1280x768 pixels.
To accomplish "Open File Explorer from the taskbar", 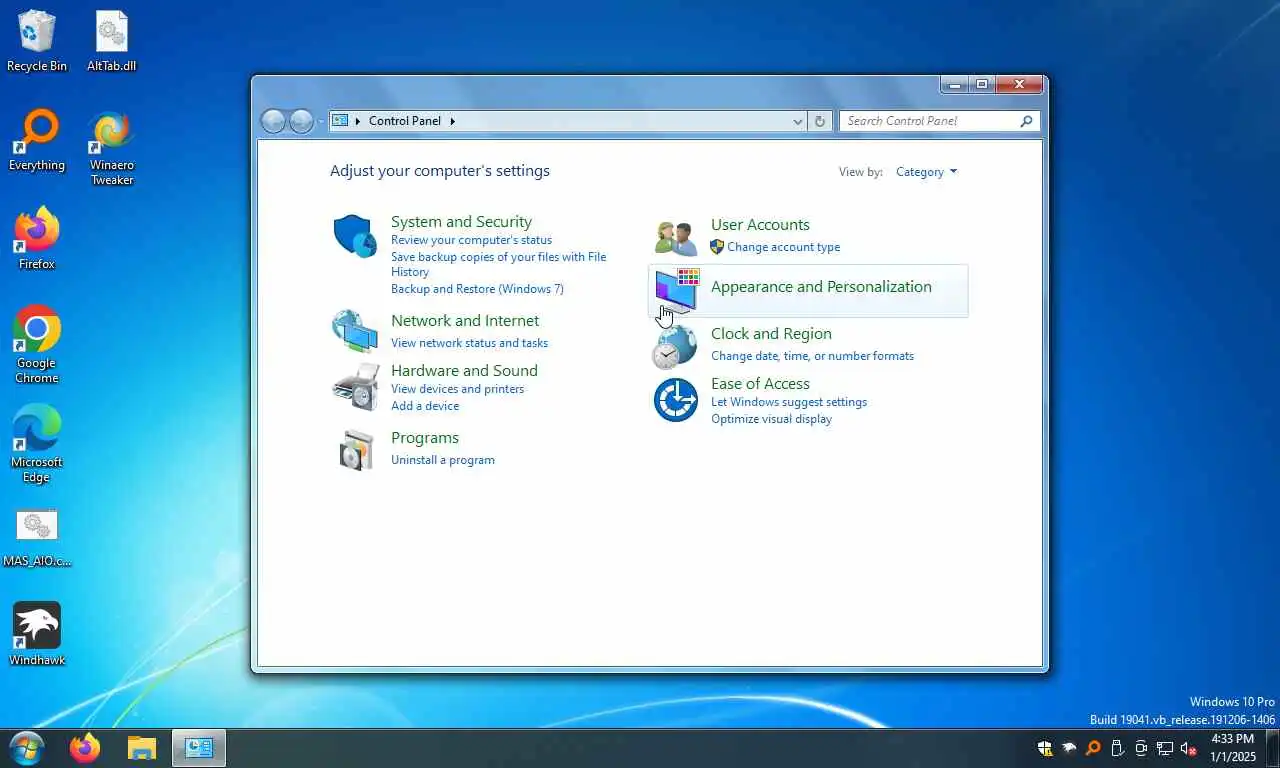I will tap(142, 748).
